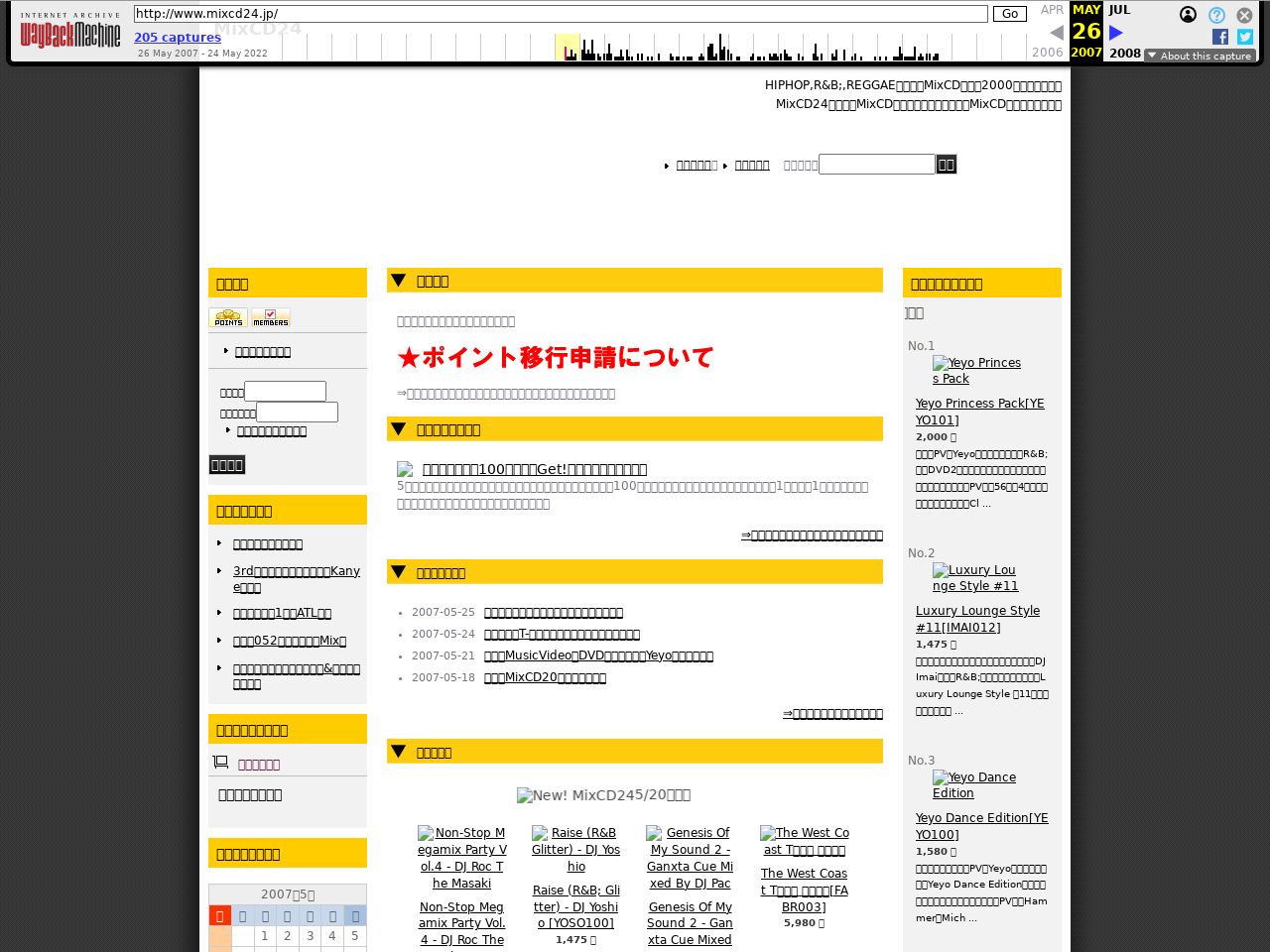
Task: Share capture on Twitter
Action: tap(1245, 37)
